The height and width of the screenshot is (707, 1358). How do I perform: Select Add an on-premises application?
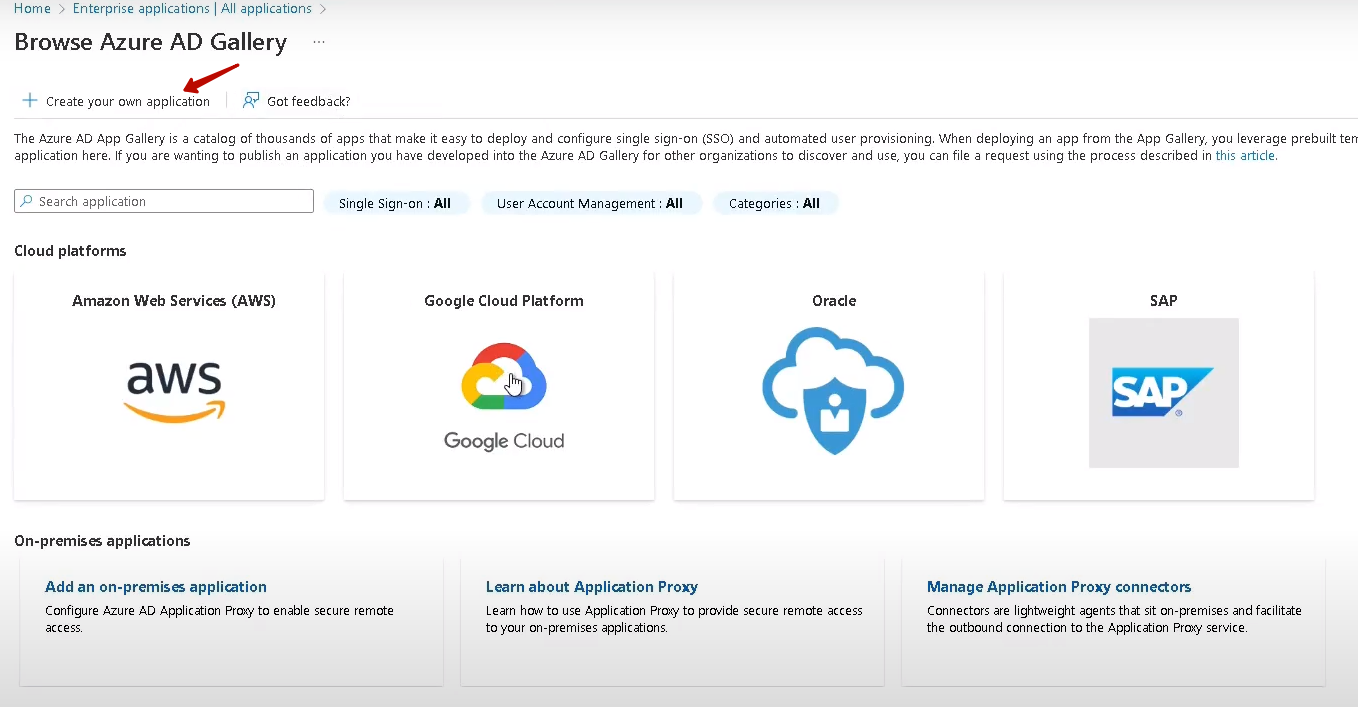click(156, 587)
